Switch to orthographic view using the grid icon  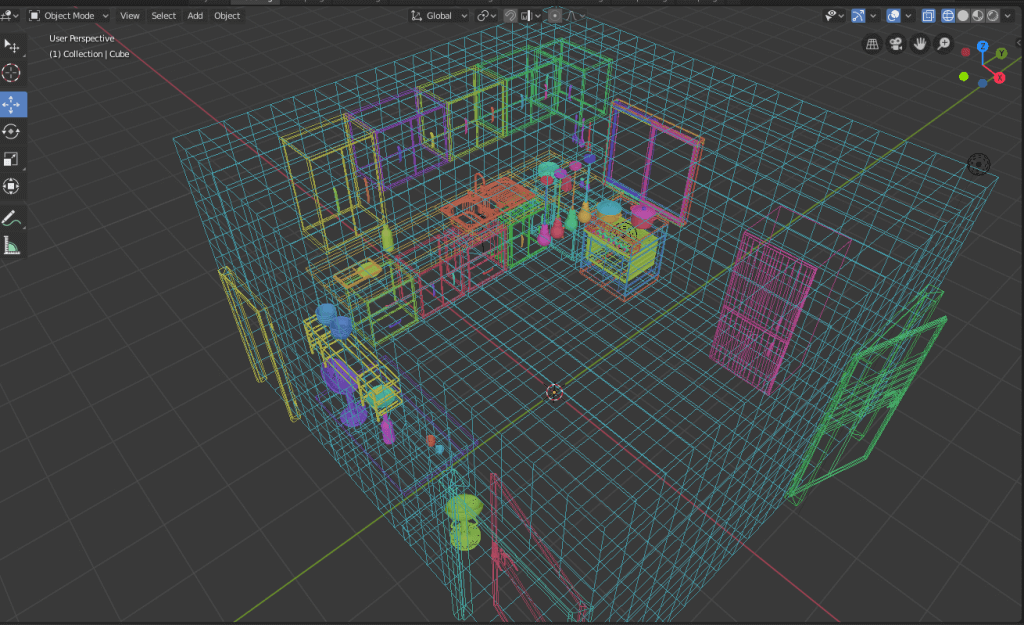point(872,44)
